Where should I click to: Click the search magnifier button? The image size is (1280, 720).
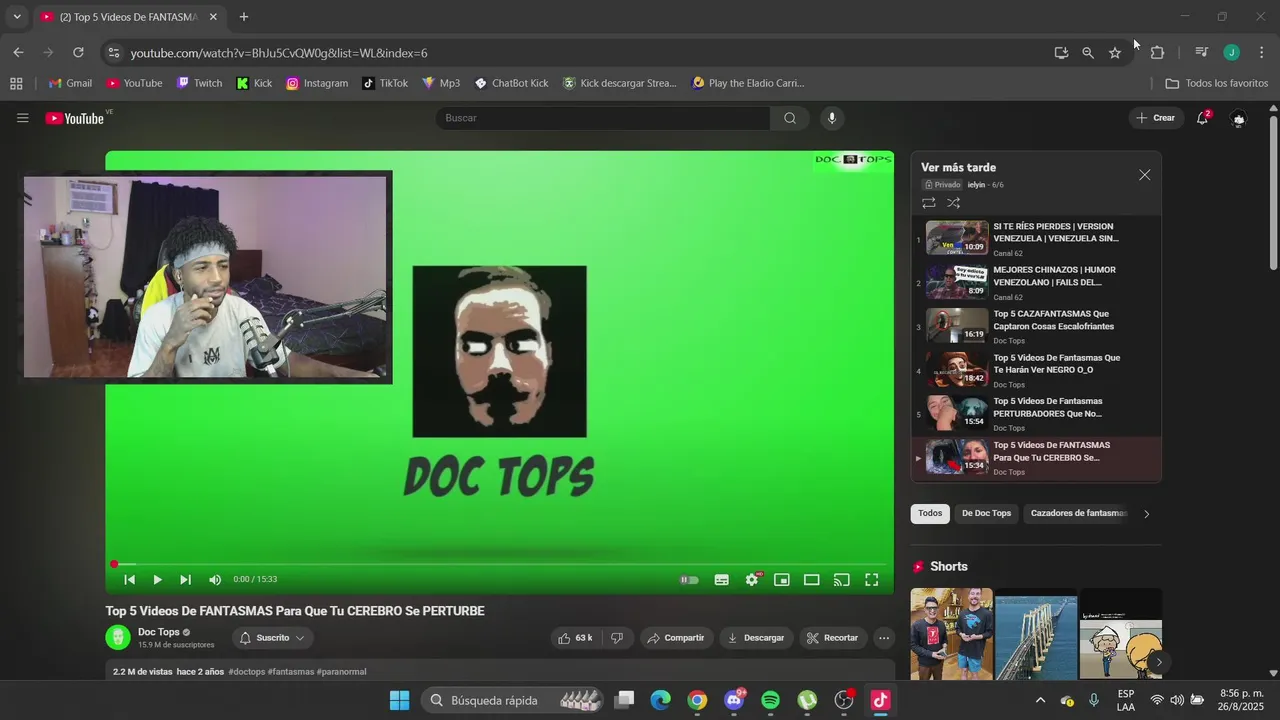[790, 118]
